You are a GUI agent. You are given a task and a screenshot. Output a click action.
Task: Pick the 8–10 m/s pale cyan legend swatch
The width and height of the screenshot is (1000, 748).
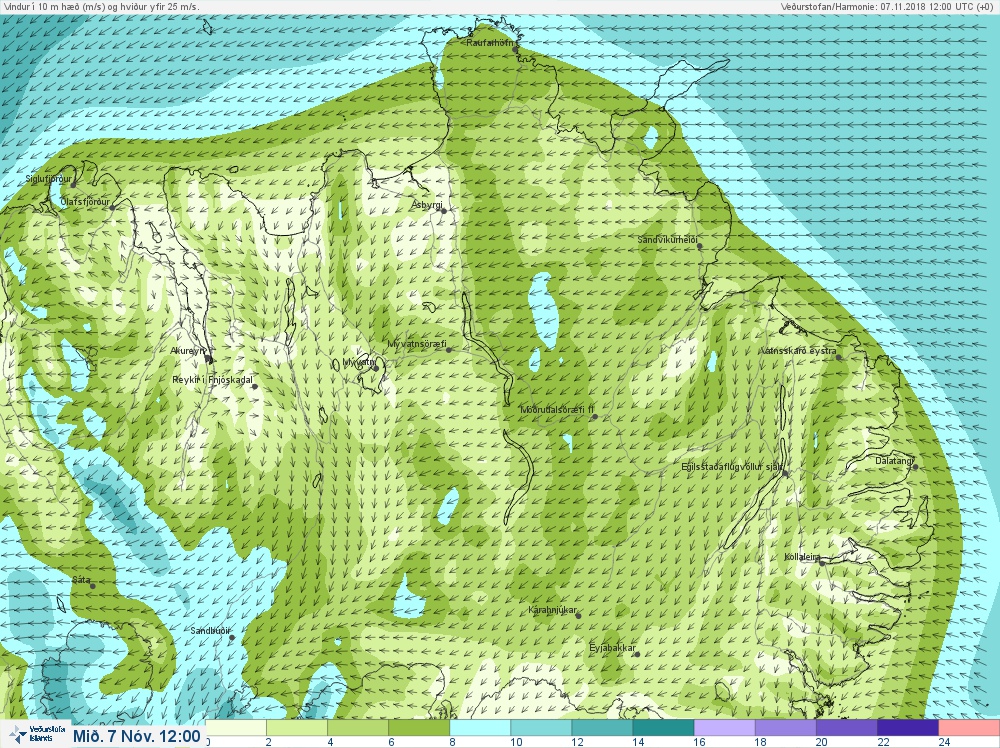coord(480,728)
